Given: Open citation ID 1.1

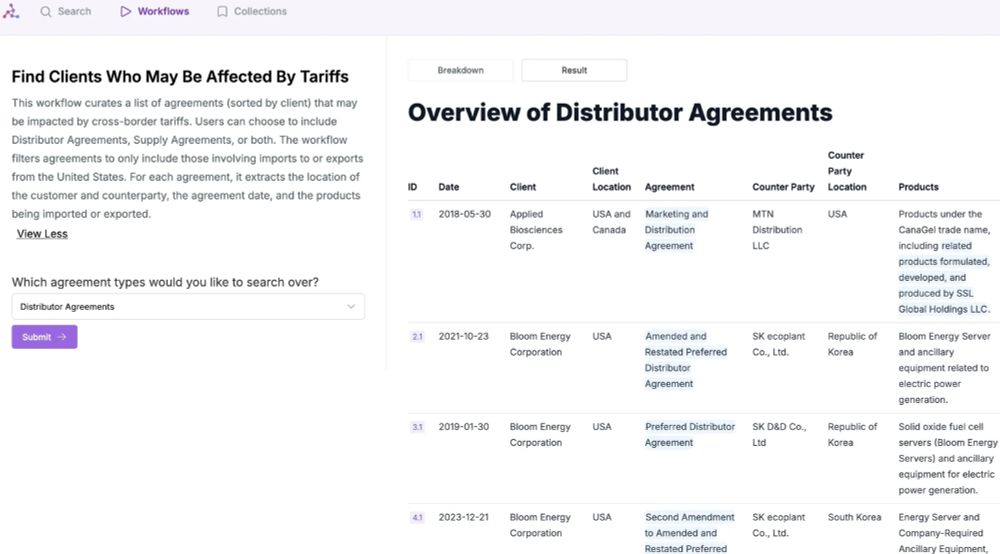Looking at the screenshot, I should coord(416,214).
